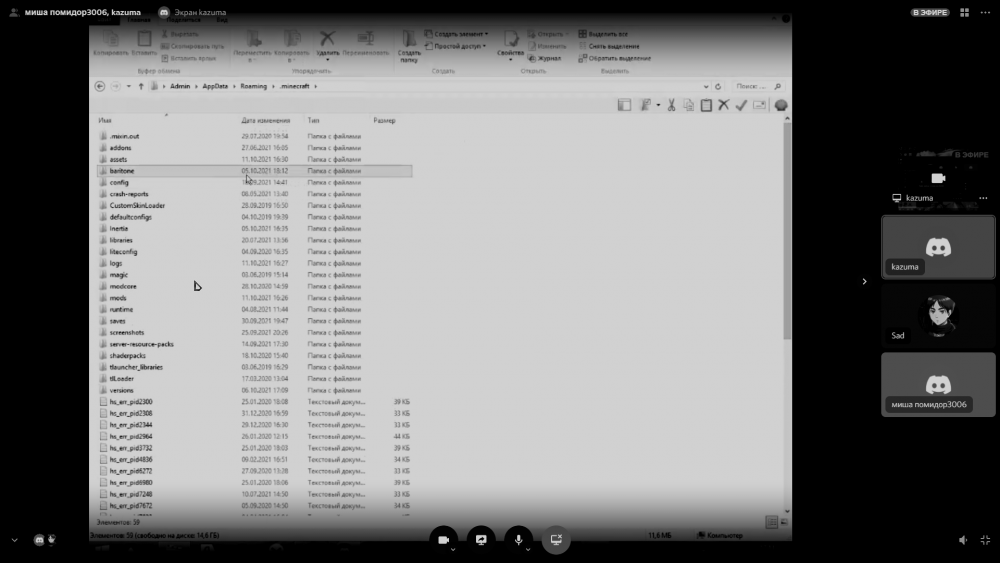Open the Главная ribbon tab
This screenshot has width=1000, height=563.
point(138,20)
